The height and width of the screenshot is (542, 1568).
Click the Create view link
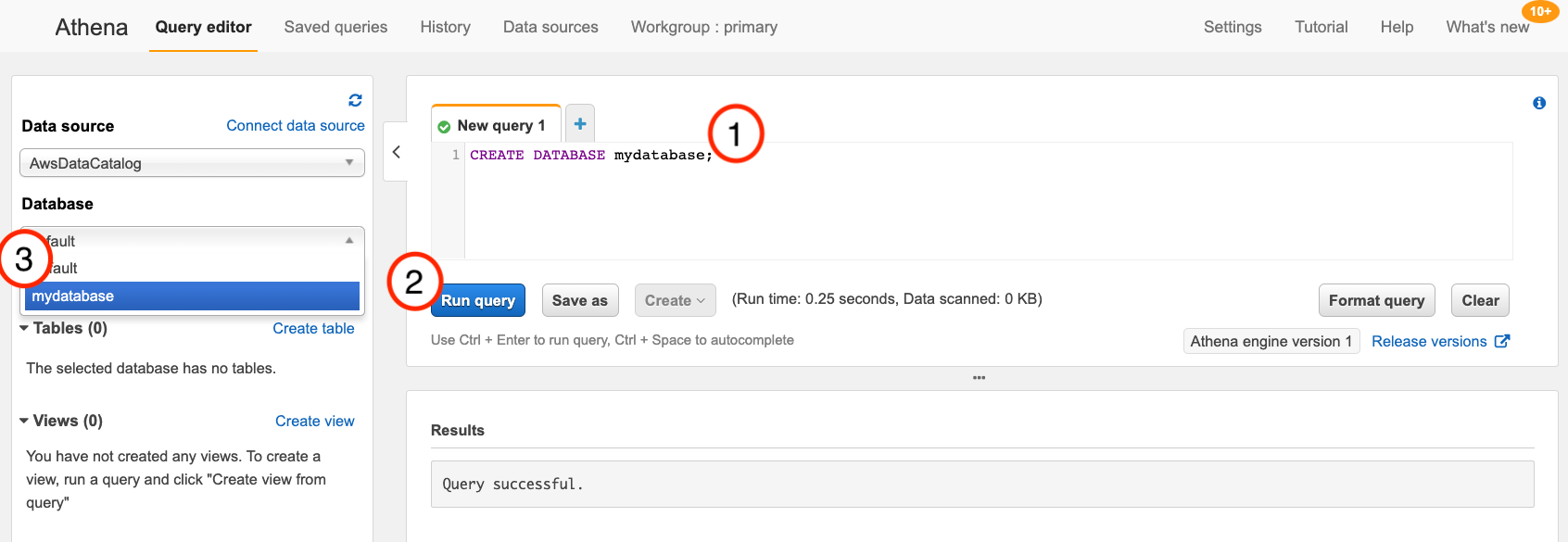click(315, 421)
